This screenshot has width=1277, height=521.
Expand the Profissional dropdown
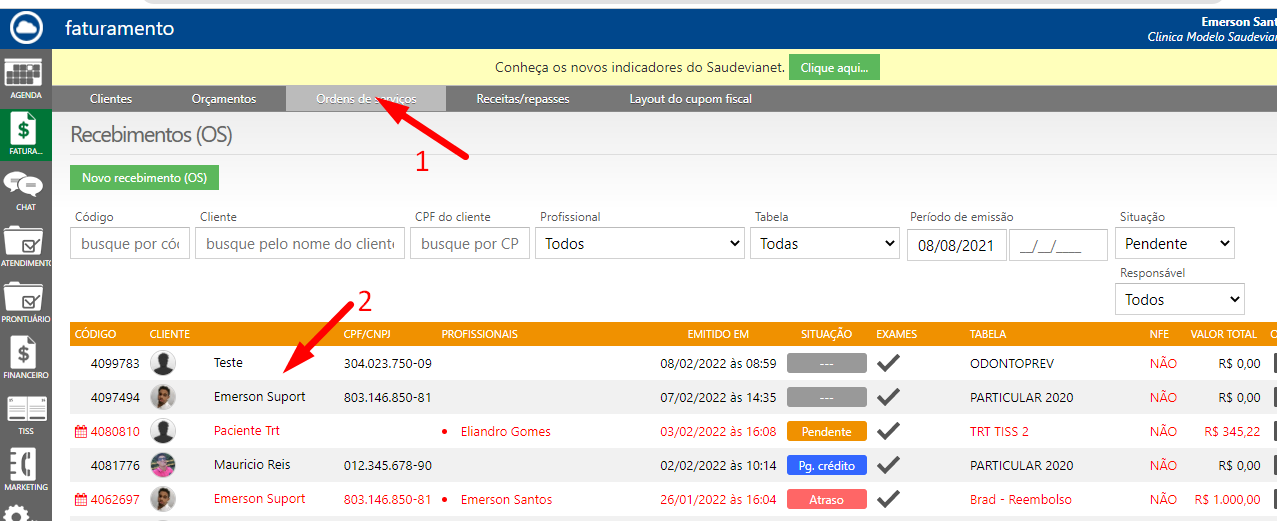[x=640, y=243]
